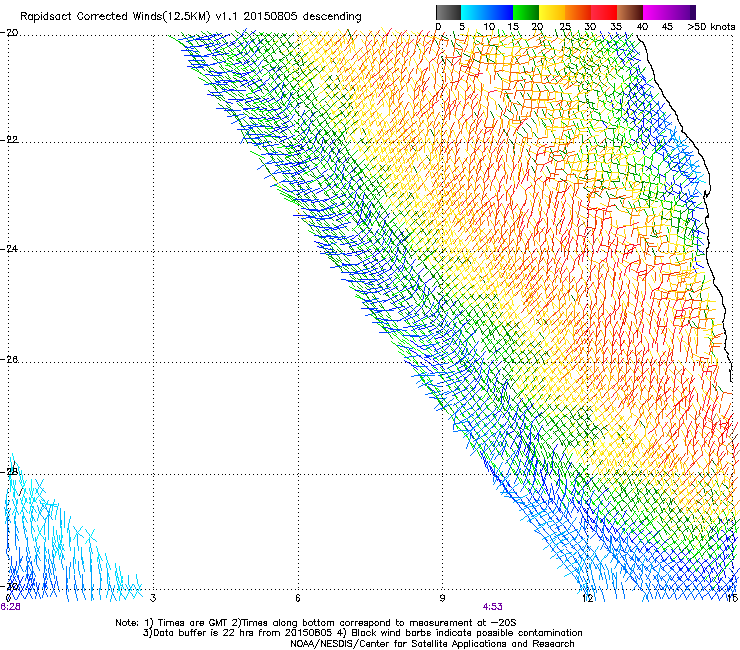The width and height of the screenshot is (740, 650).
Task: Click the '>50 knots' legend label
Action: [711, 27]
